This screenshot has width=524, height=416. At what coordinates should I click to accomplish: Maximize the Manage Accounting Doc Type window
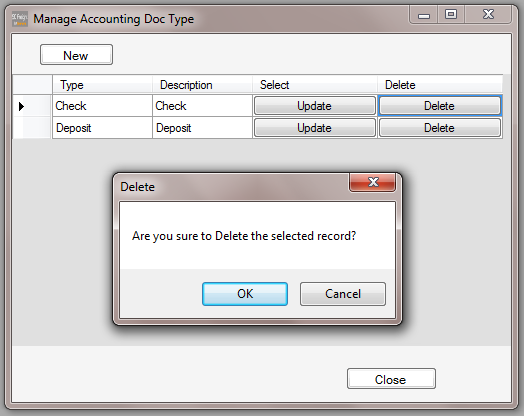[451, 15]
